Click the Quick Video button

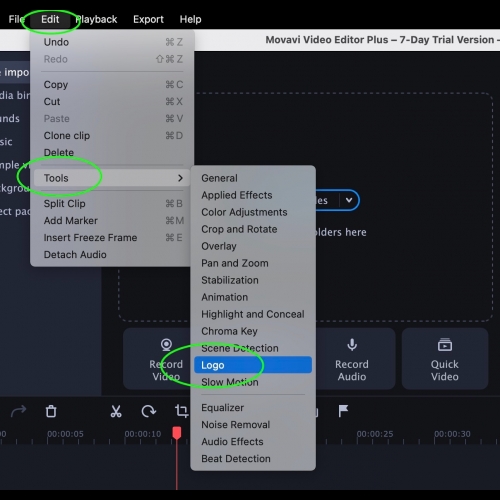pyautogui.click(x=445, y=359)
